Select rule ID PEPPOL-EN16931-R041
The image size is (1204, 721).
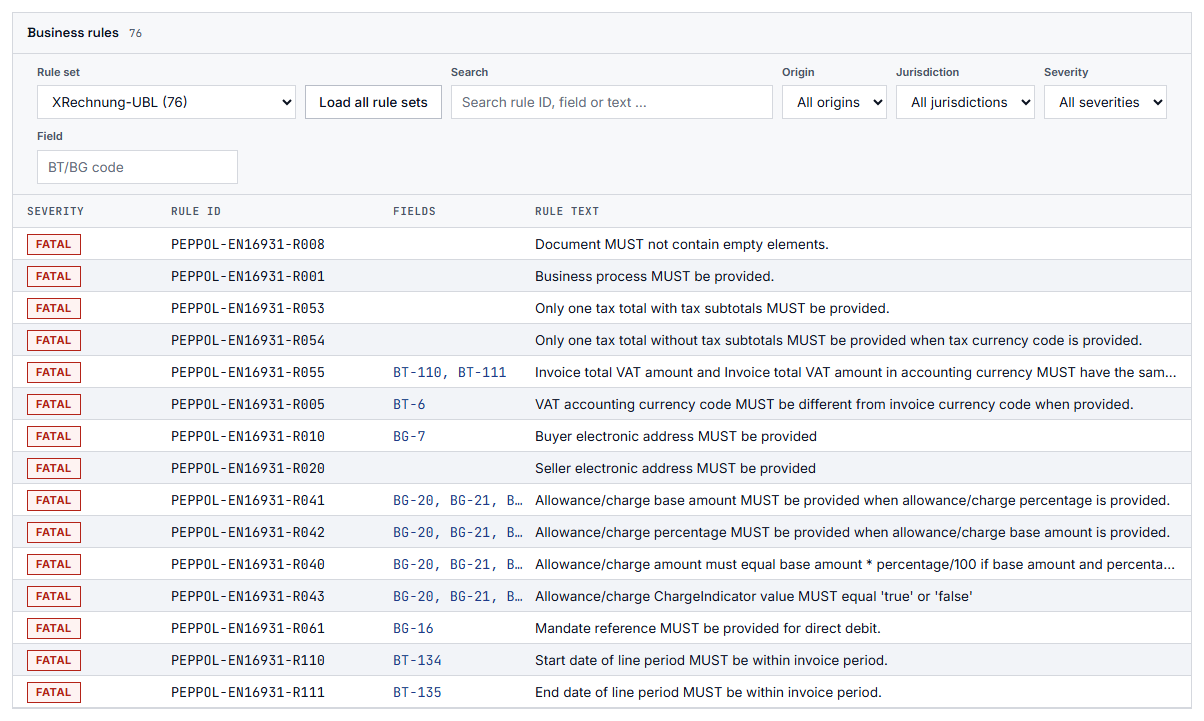(248, 500)
